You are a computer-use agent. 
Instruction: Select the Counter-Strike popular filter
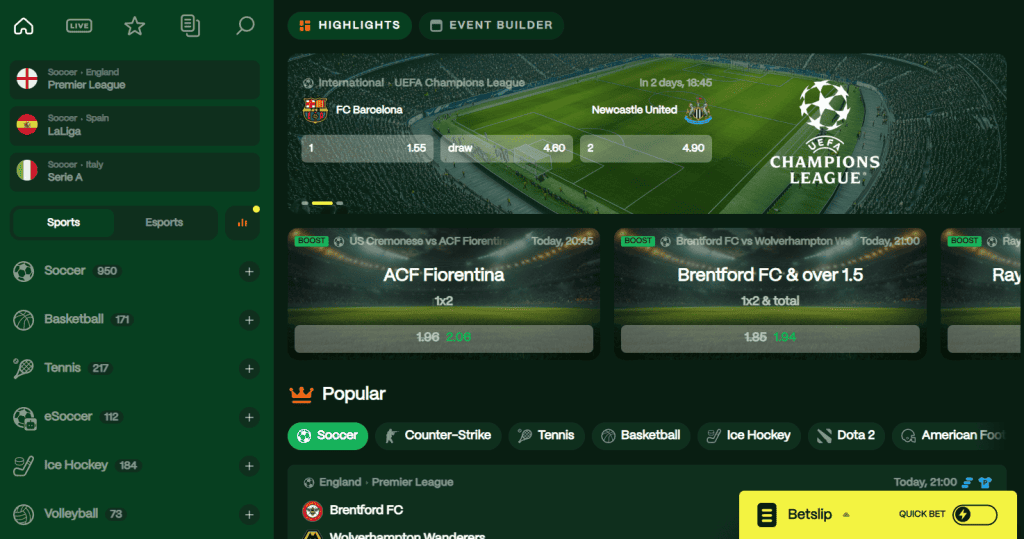(438, 436)
